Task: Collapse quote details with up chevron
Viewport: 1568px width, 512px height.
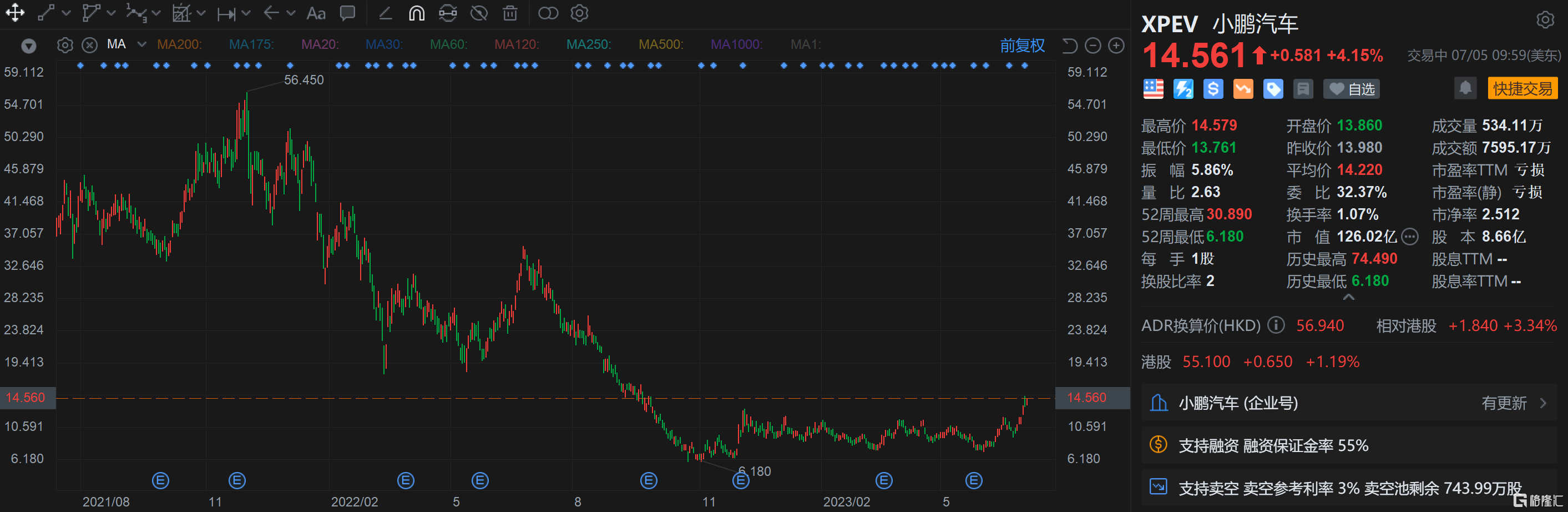Action: (1349, 297)
